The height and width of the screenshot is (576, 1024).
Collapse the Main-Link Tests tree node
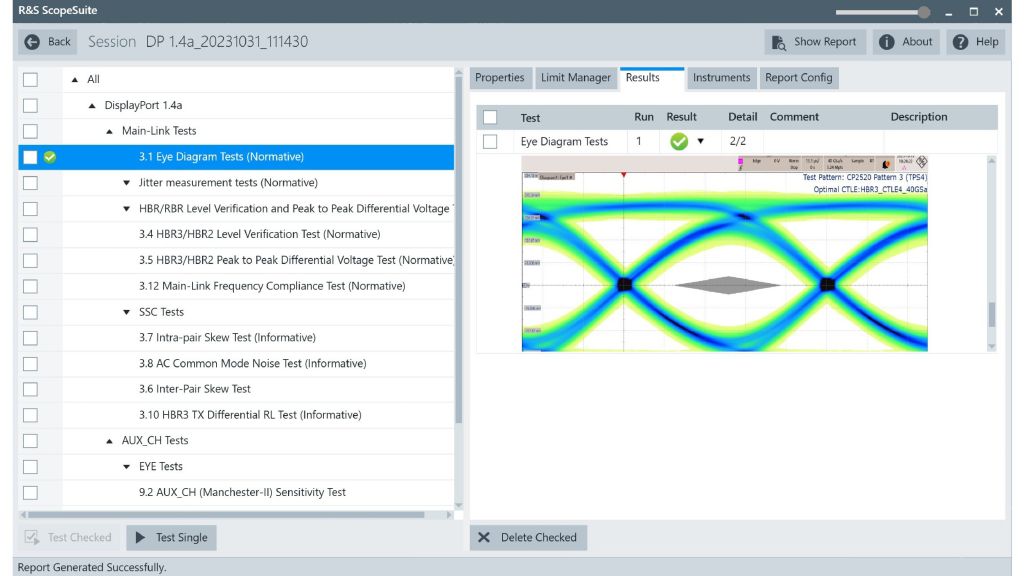pos(110,131)
